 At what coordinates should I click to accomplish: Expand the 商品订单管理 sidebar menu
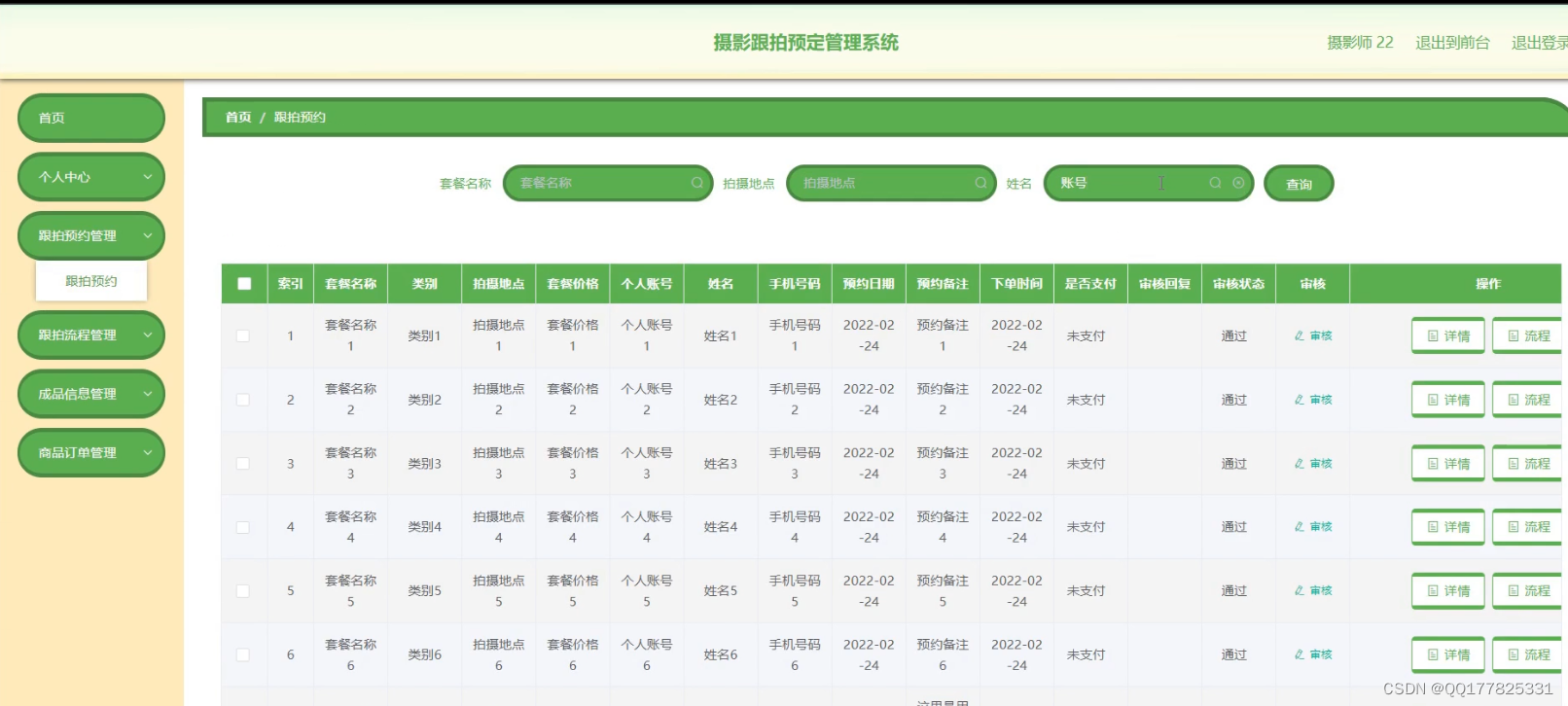tap(91, 452)
